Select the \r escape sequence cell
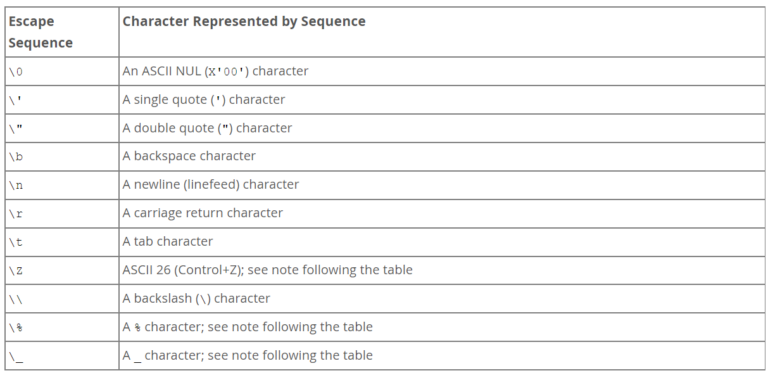Image resolution: width=768 pixels, height=373 pixels. coord(62,213)
